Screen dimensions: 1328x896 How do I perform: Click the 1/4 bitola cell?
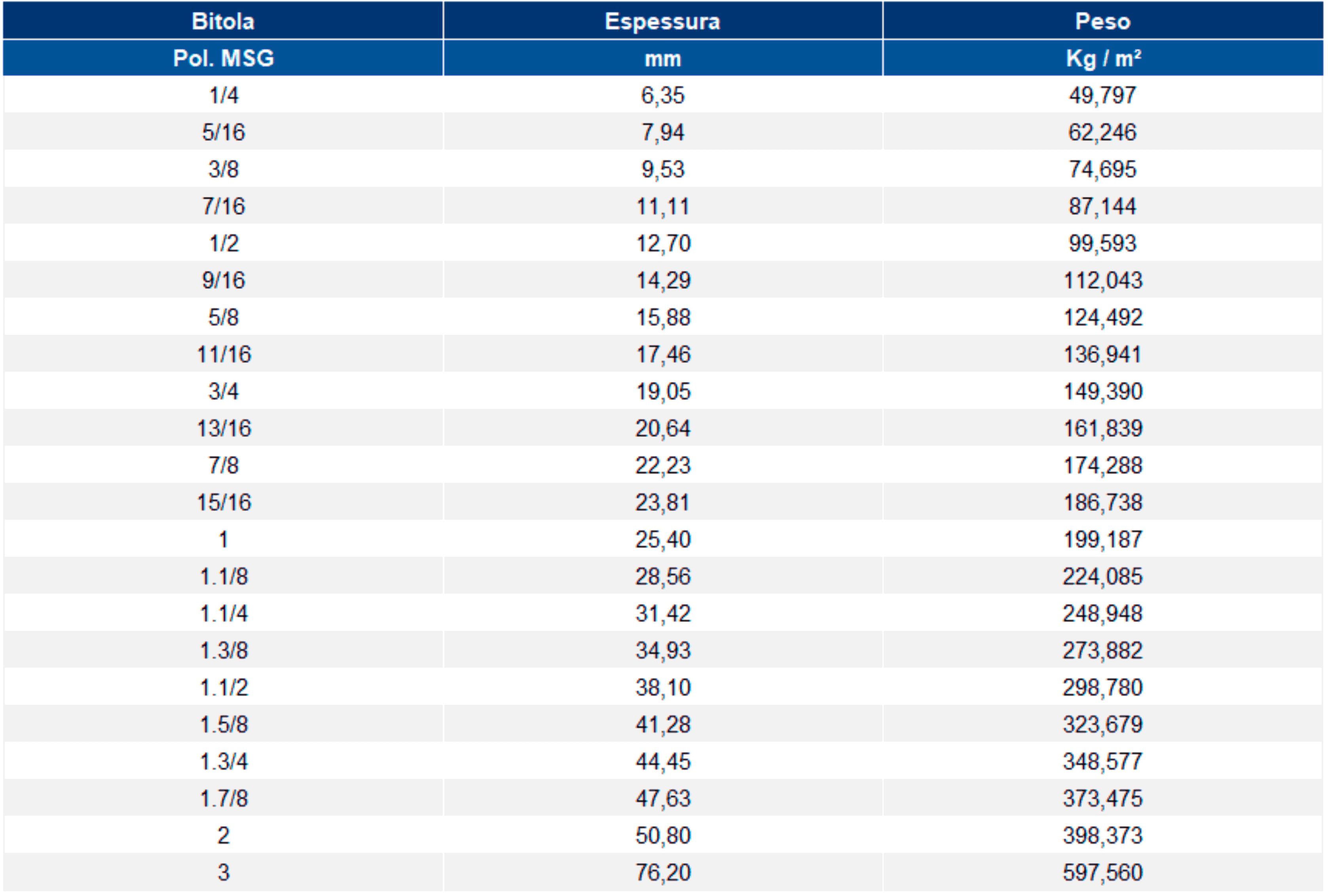click(x=223, y=95)
